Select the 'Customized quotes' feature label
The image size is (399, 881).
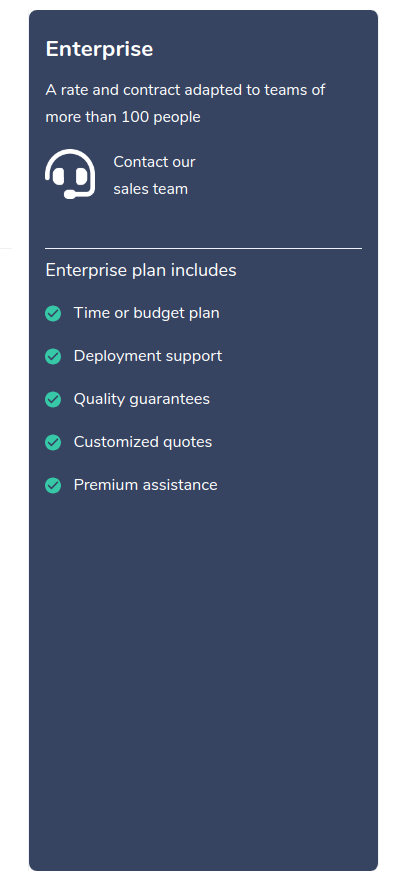click(143, 442)
